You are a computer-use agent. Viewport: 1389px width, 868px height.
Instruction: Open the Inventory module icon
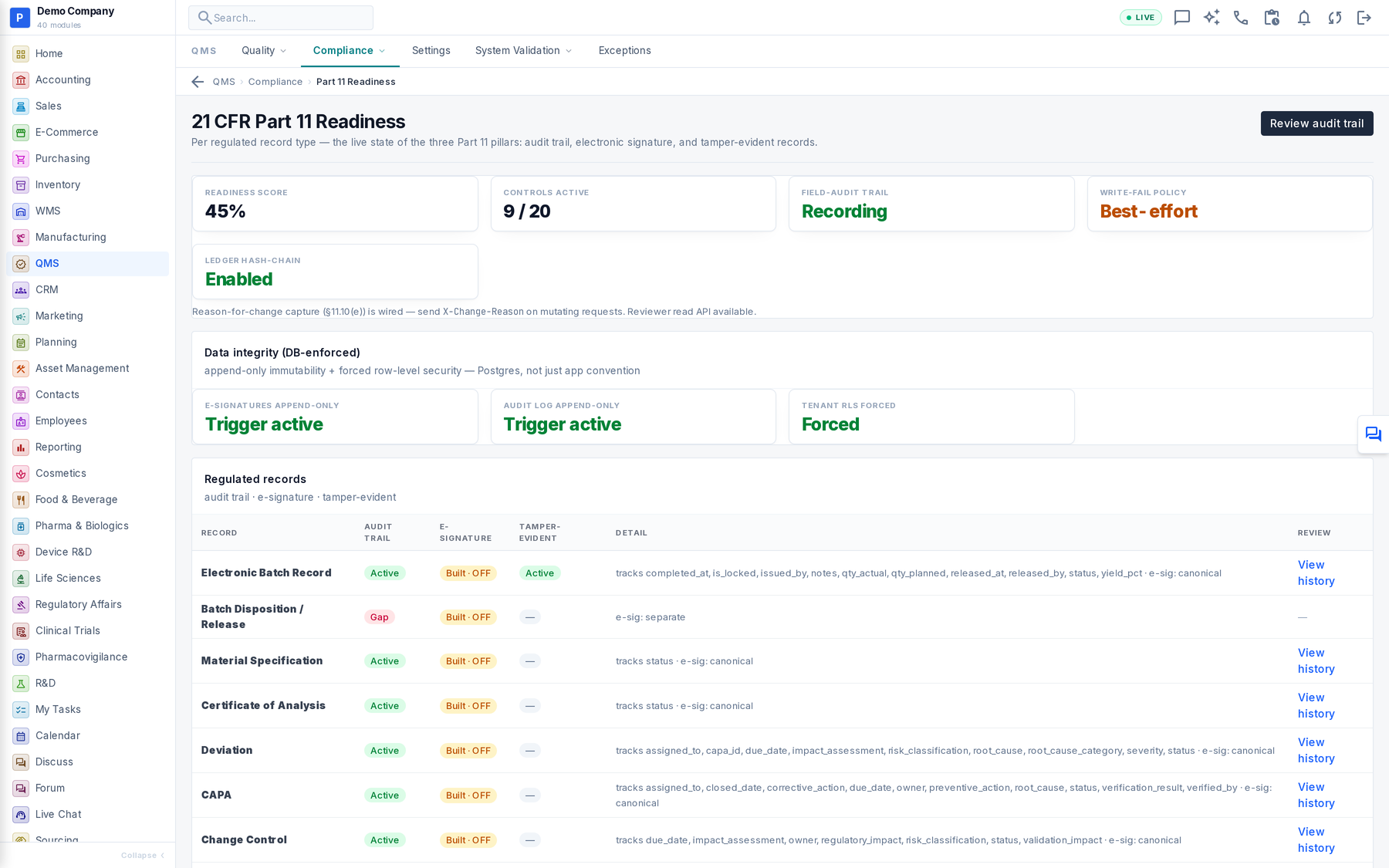click(x=21, y=185)
